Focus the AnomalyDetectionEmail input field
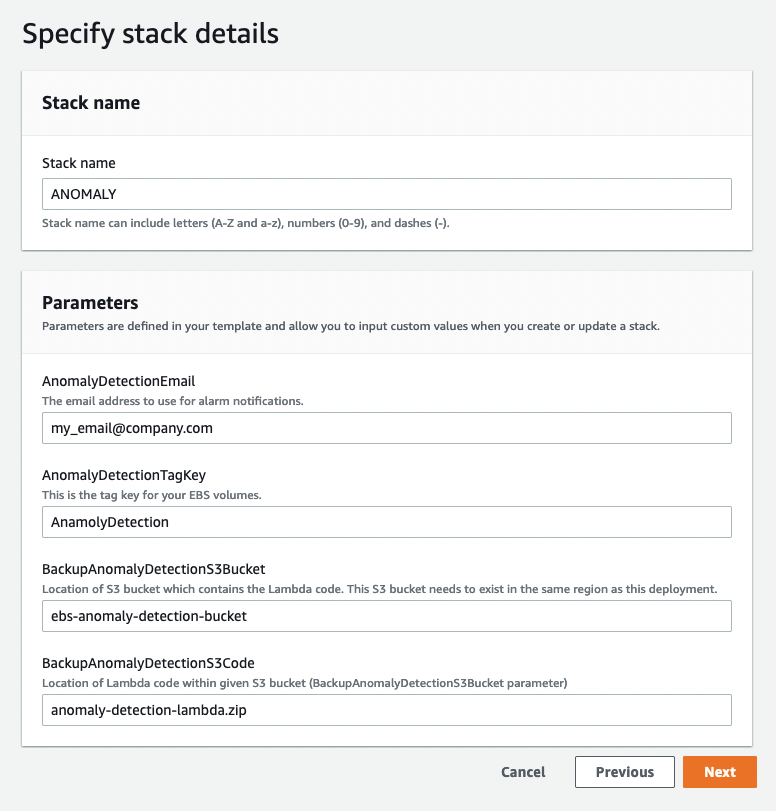Image resolution: width=776 pixels, height=811 pixels. (x=386, y=428)
